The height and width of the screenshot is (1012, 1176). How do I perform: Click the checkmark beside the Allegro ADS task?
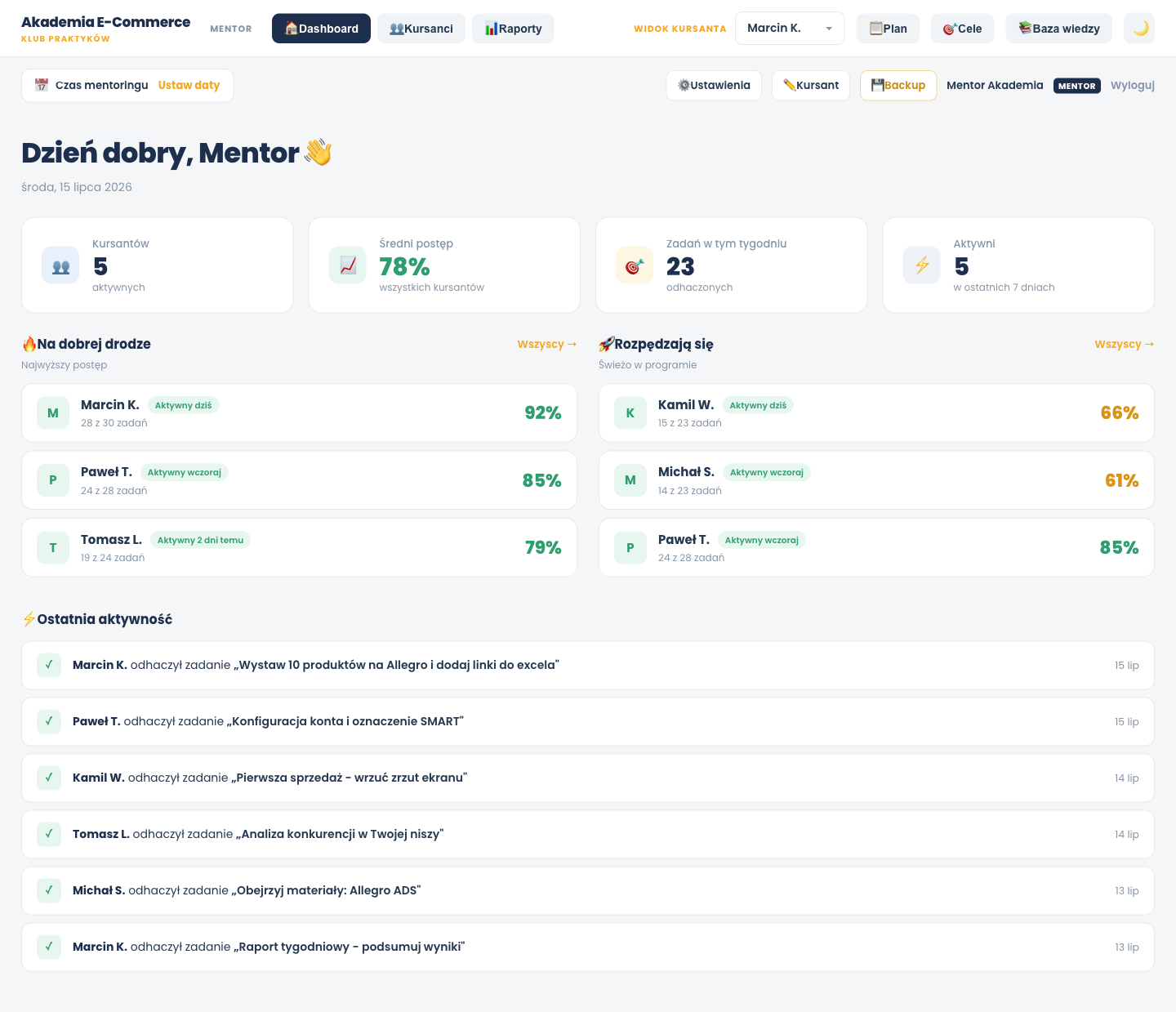click(x=49, y=890)
